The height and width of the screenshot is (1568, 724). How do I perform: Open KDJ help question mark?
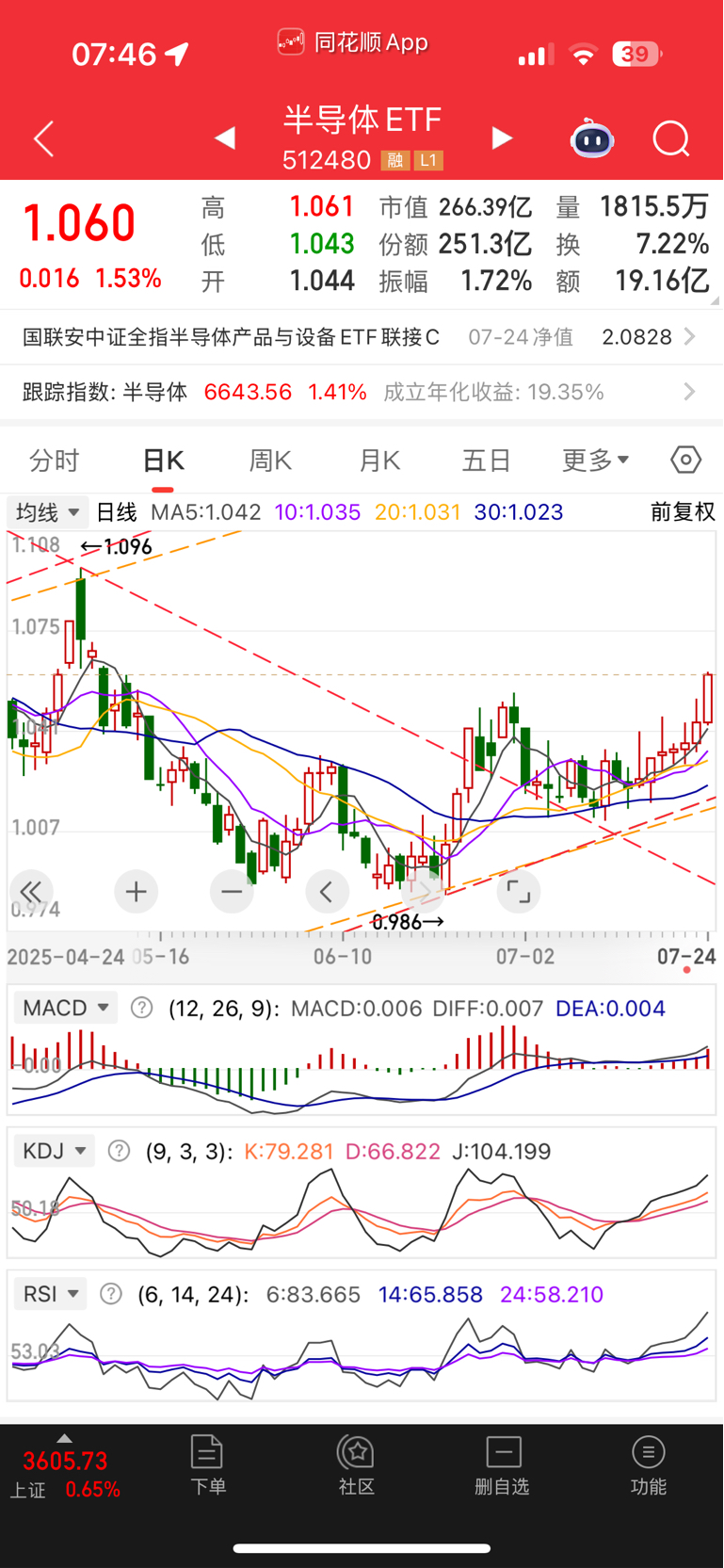click(x=119, y=1151)
